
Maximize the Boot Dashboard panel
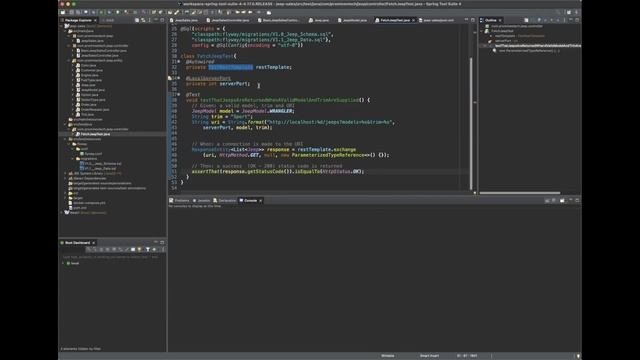162,242
